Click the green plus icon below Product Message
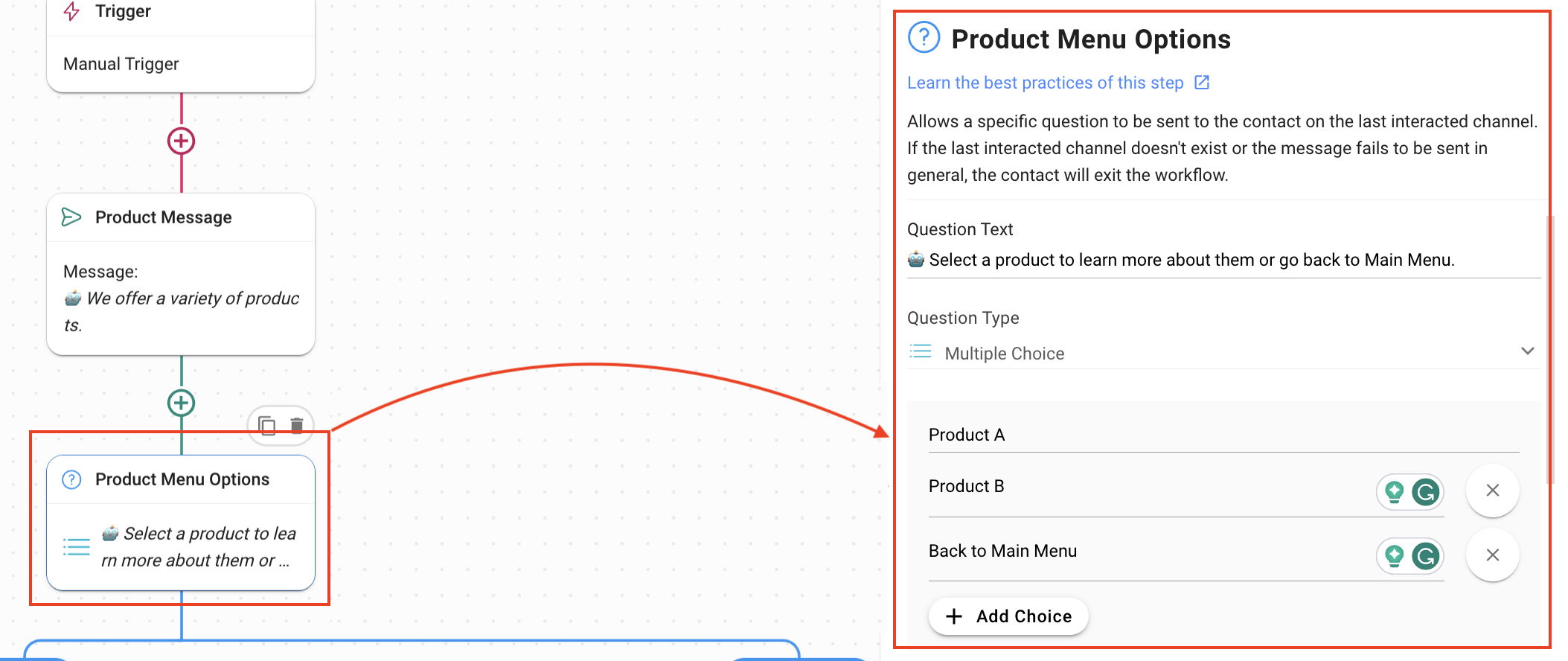 point(181,403)
